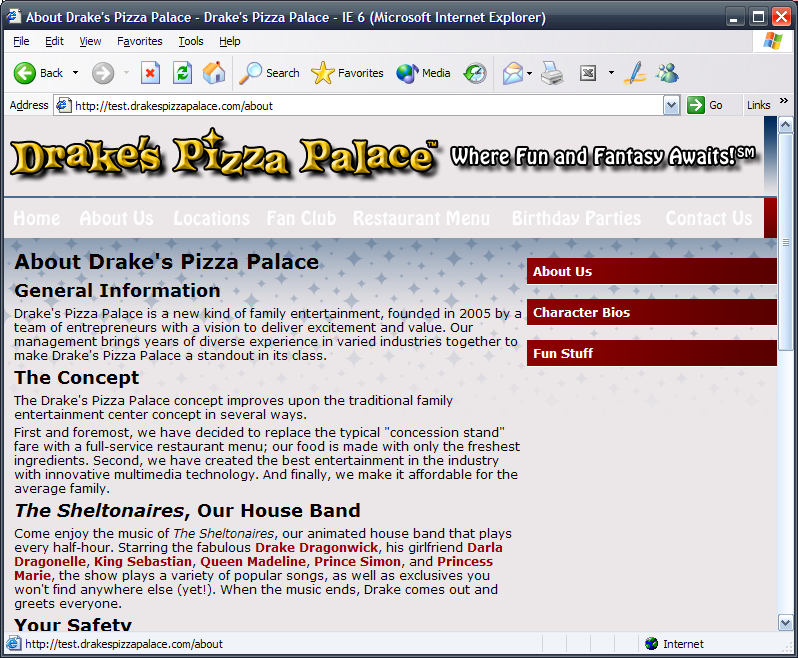Open the File menu
The height and width of the screenshot is (658, 798).
pos(21,41)
